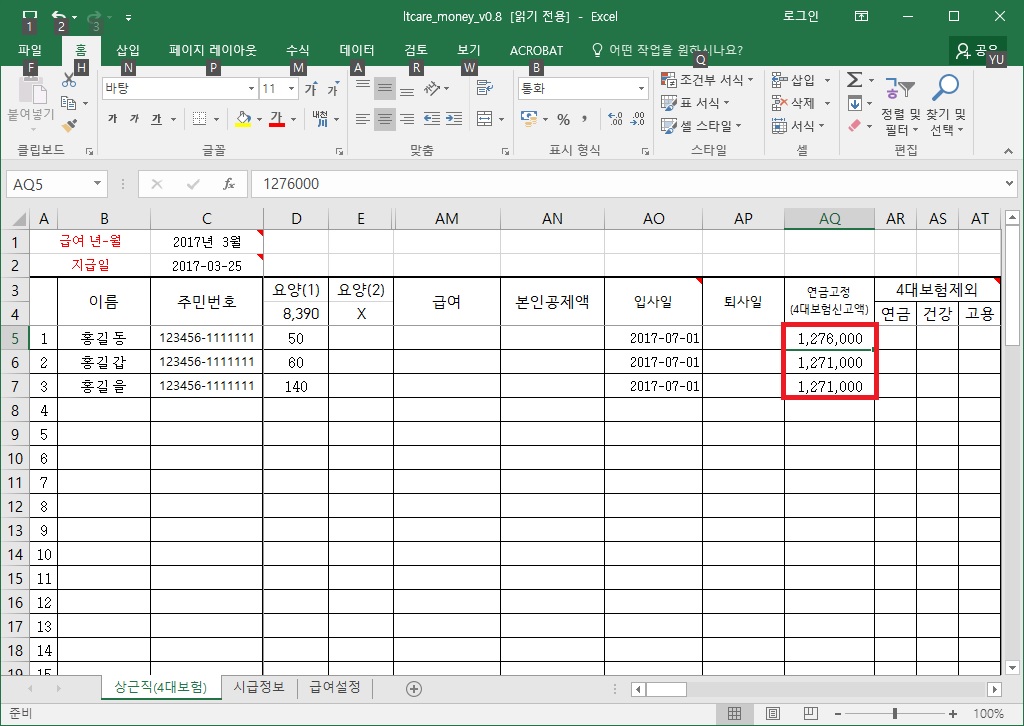Click the 로그인 sign-in button
This screenshot has height=726, width=1024.
click(800, 16)
